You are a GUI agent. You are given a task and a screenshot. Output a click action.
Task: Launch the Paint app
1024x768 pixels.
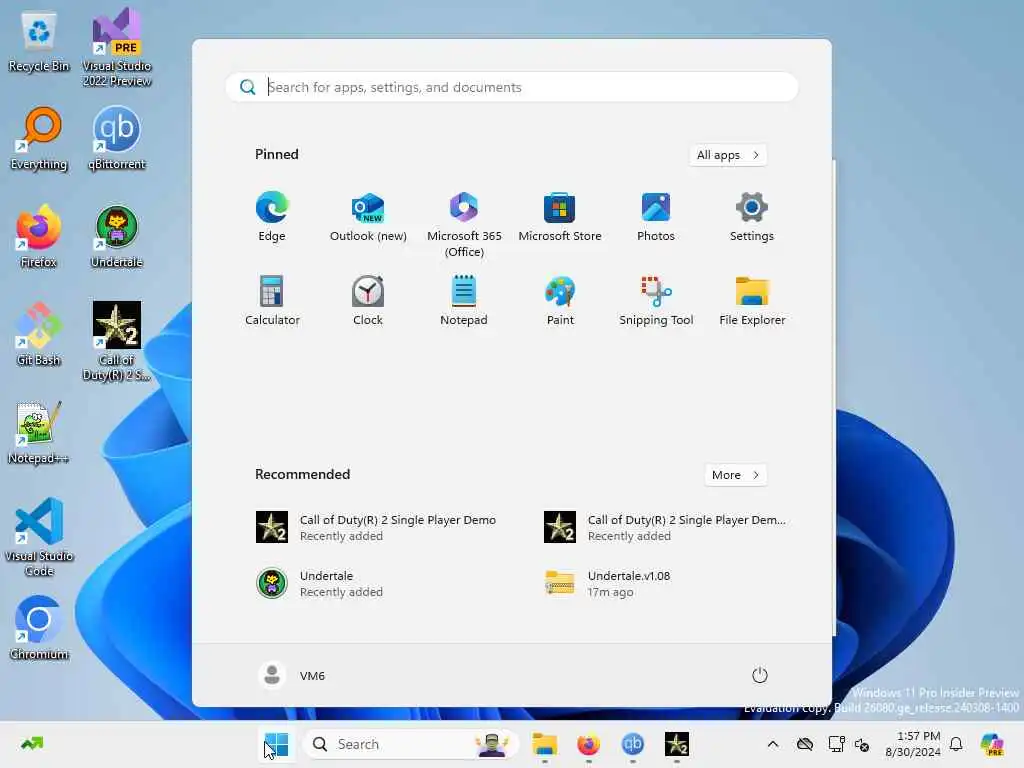[560, 300]
